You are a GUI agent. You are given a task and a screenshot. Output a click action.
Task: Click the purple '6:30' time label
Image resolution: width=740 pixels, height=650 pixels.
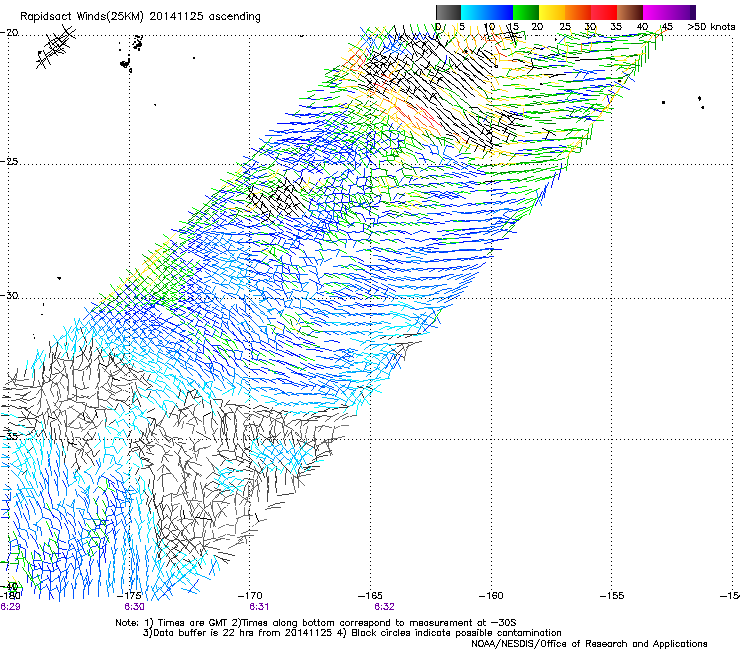134,607
